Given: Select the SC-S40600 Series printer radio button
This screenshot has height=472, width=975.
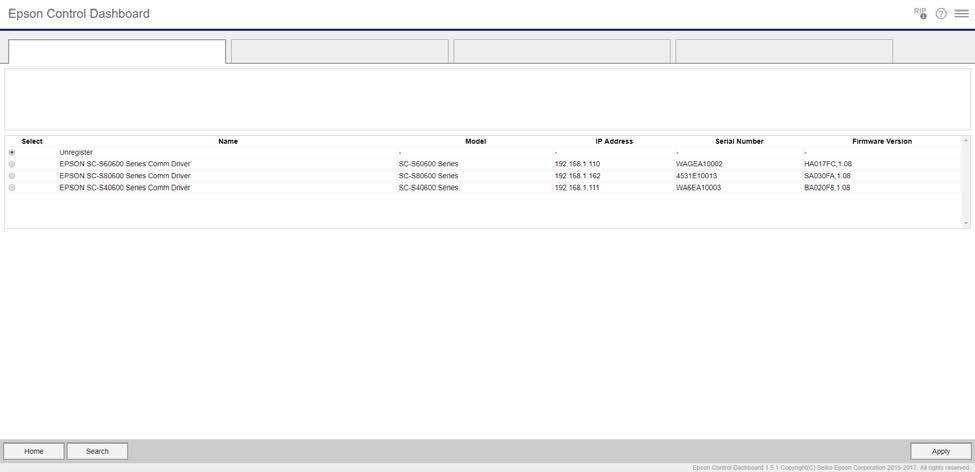Looking at the screenshot, I should coord(12,188).
